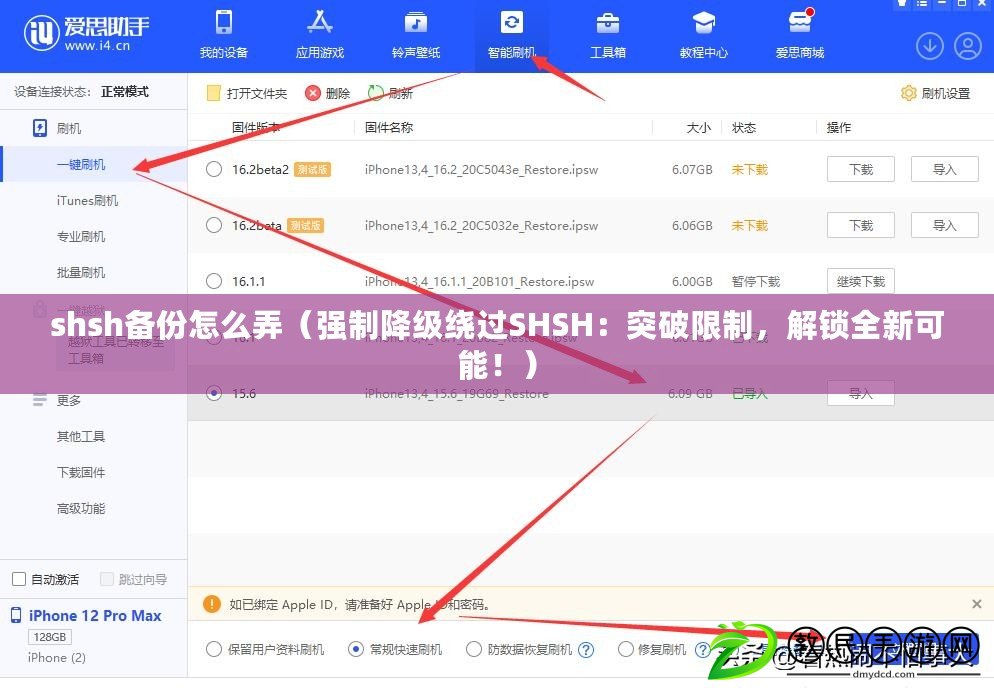This screenshot has height=688, width=994.
Task: Click 导入 for the 15.6 firmware
Action: click(x=861, y=393)
